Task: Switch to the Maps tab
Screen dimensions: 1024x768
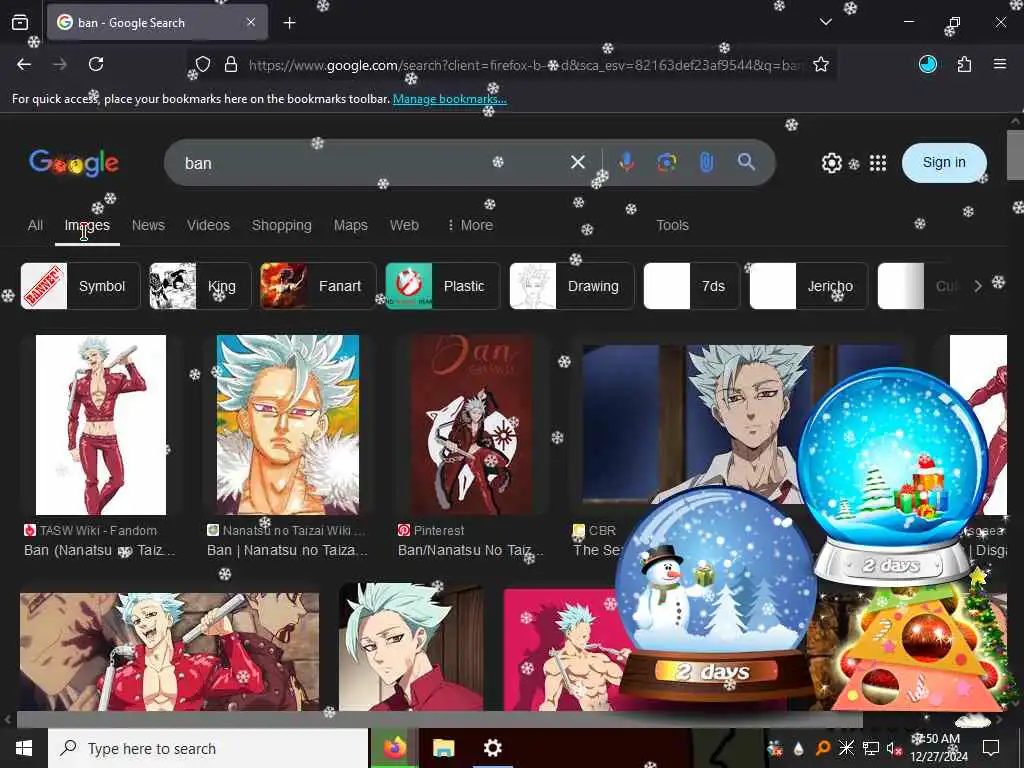Action: coord(351,225)
